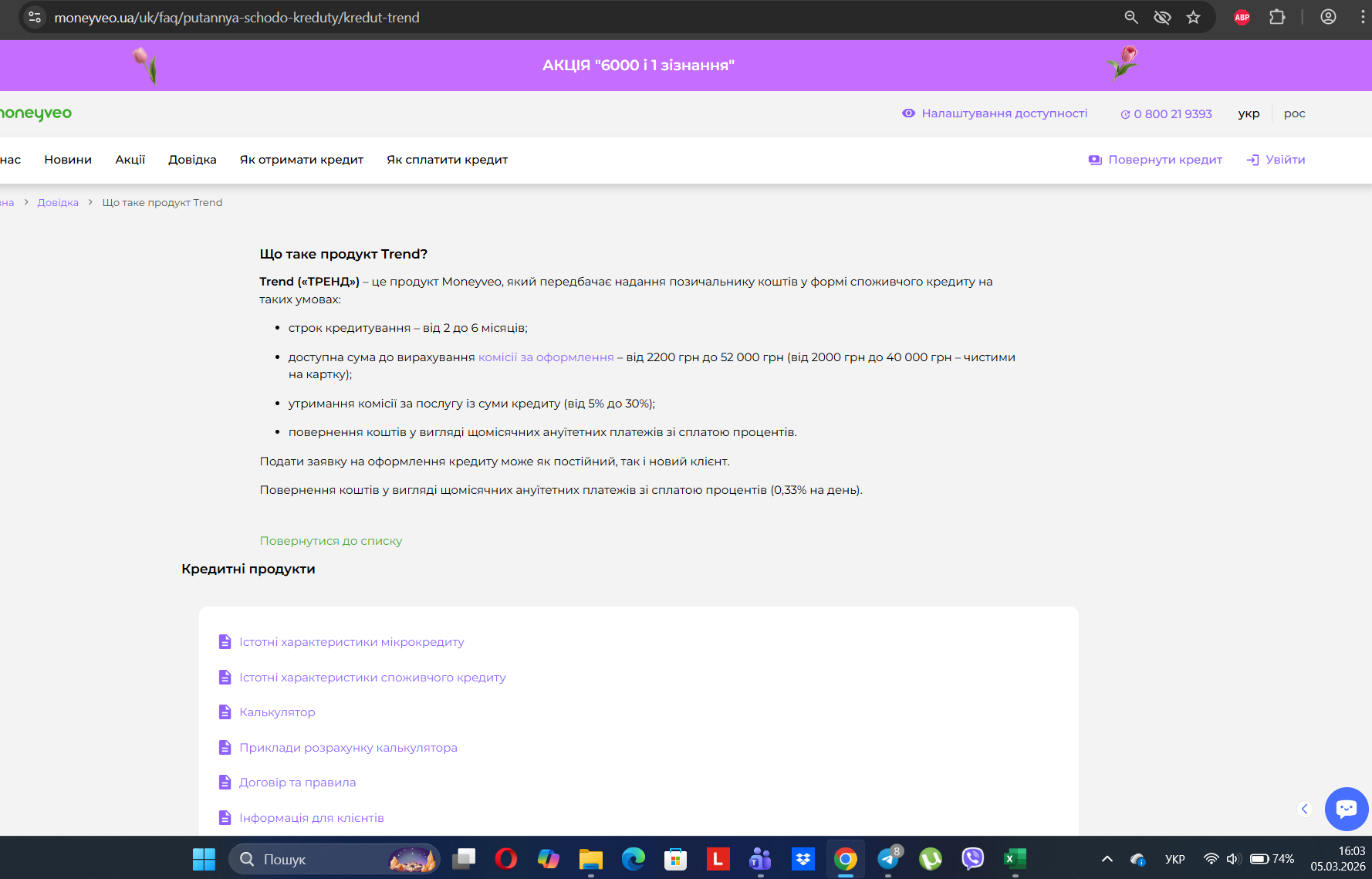Viewport: 1372px width, 879px height.
Task: Open the Новини menu item
Action: click(68, 160)
